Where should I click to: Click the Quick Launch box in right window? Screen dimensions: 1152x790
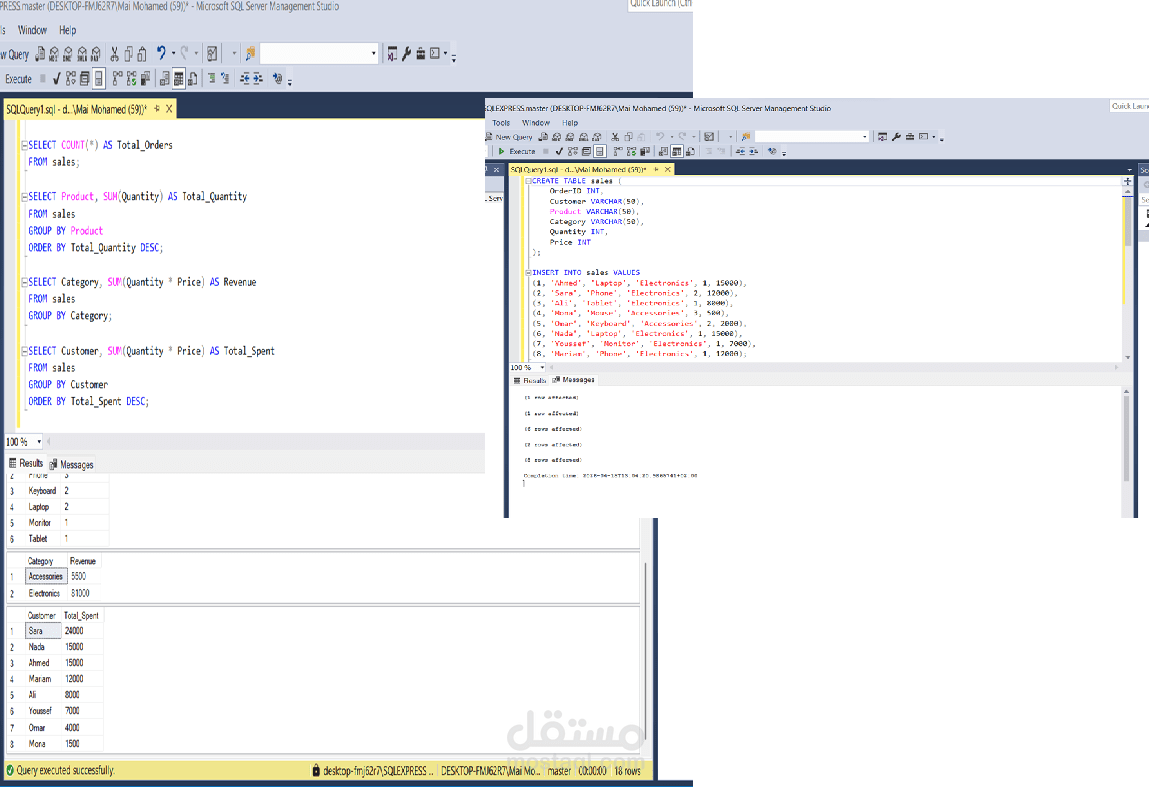1130,106
